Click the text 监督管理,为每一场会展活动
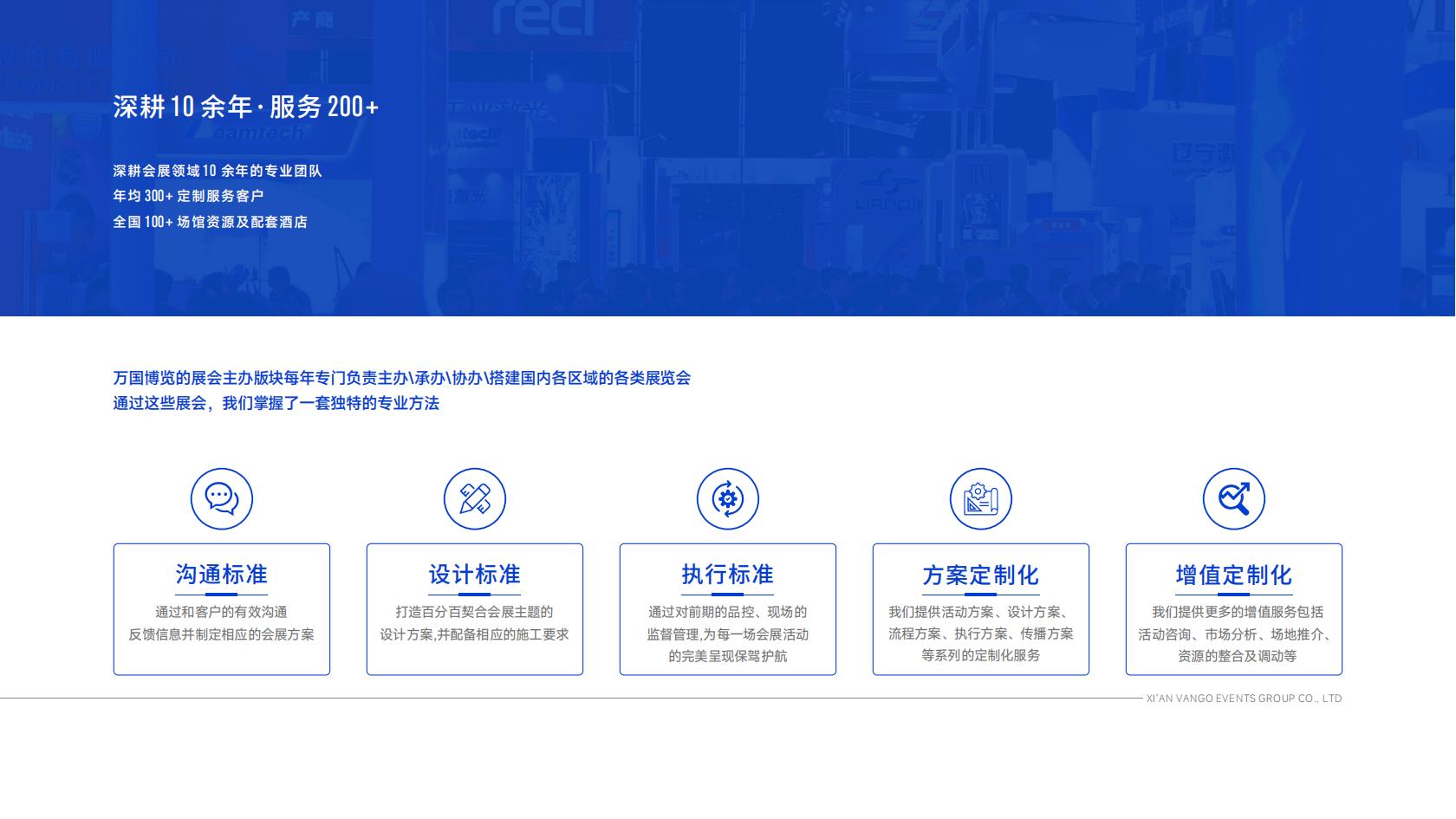Viewport: 1456px width, 819px height. [728, 634]
